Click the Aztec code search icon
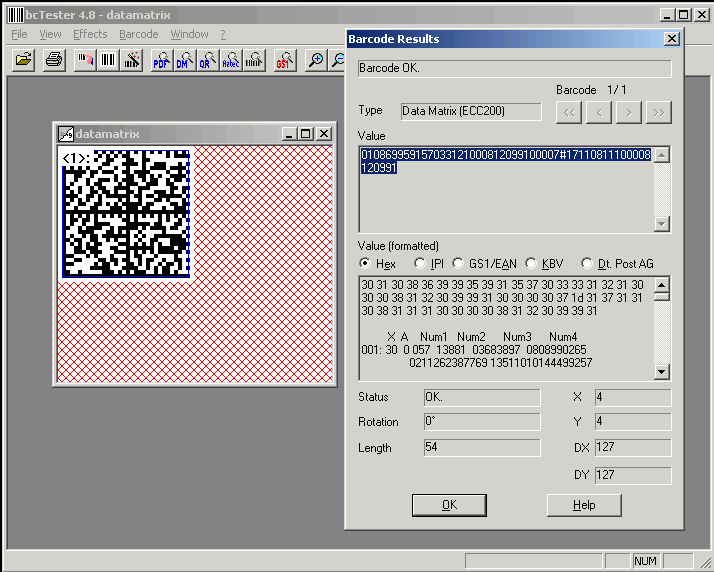 pyautogui.click(x=231, y=60)
